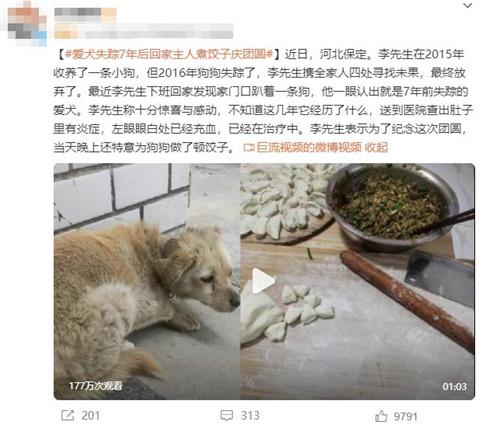
Task: Open the blurred post time and source line
Action: point(143,31)
